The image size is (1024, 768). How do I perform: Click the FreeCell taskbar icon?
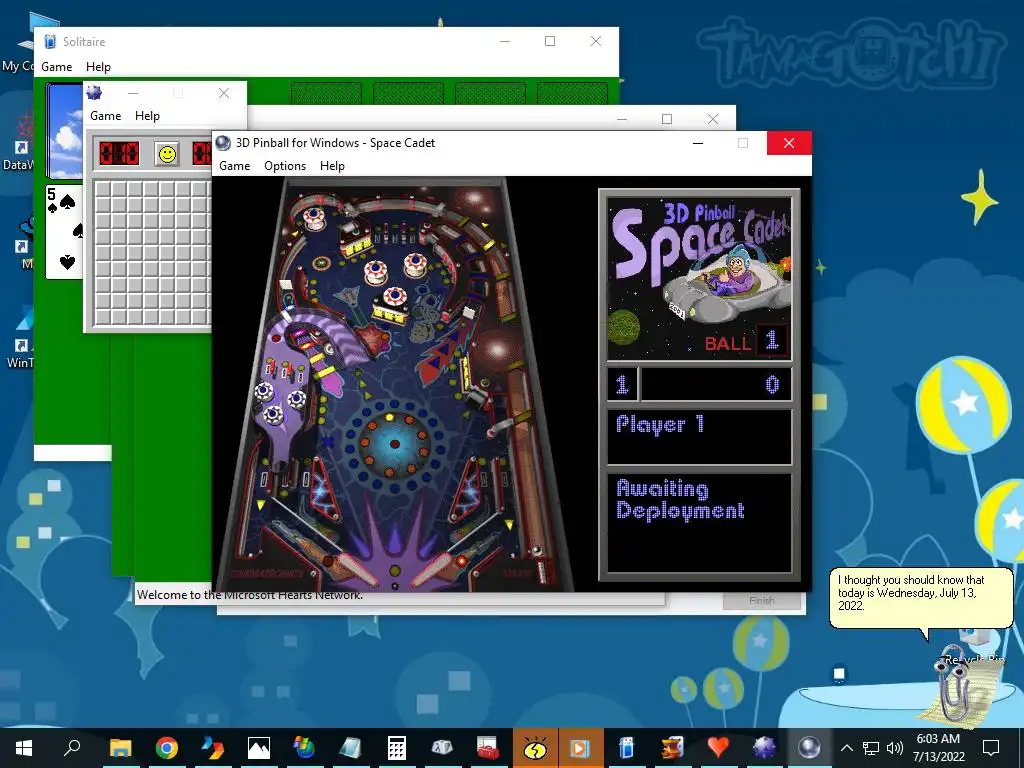pos(672,748)
